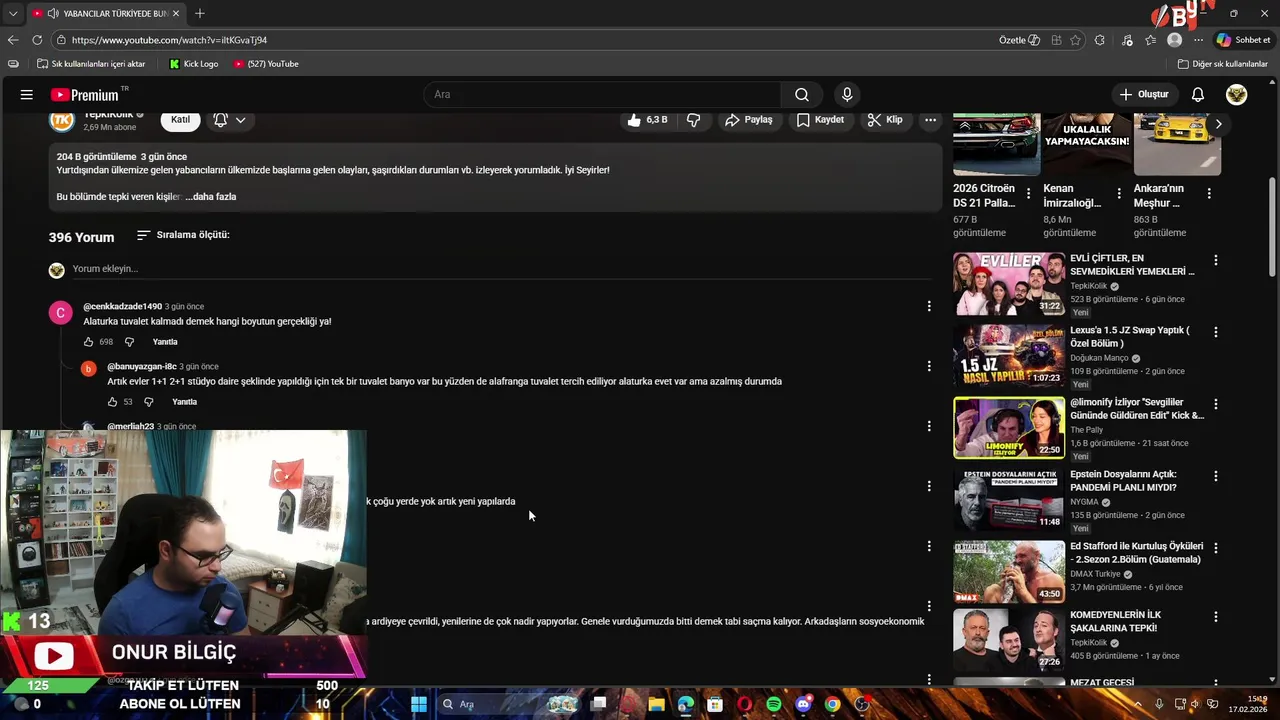Open the Kick Logo bookmark

[194, 64]
